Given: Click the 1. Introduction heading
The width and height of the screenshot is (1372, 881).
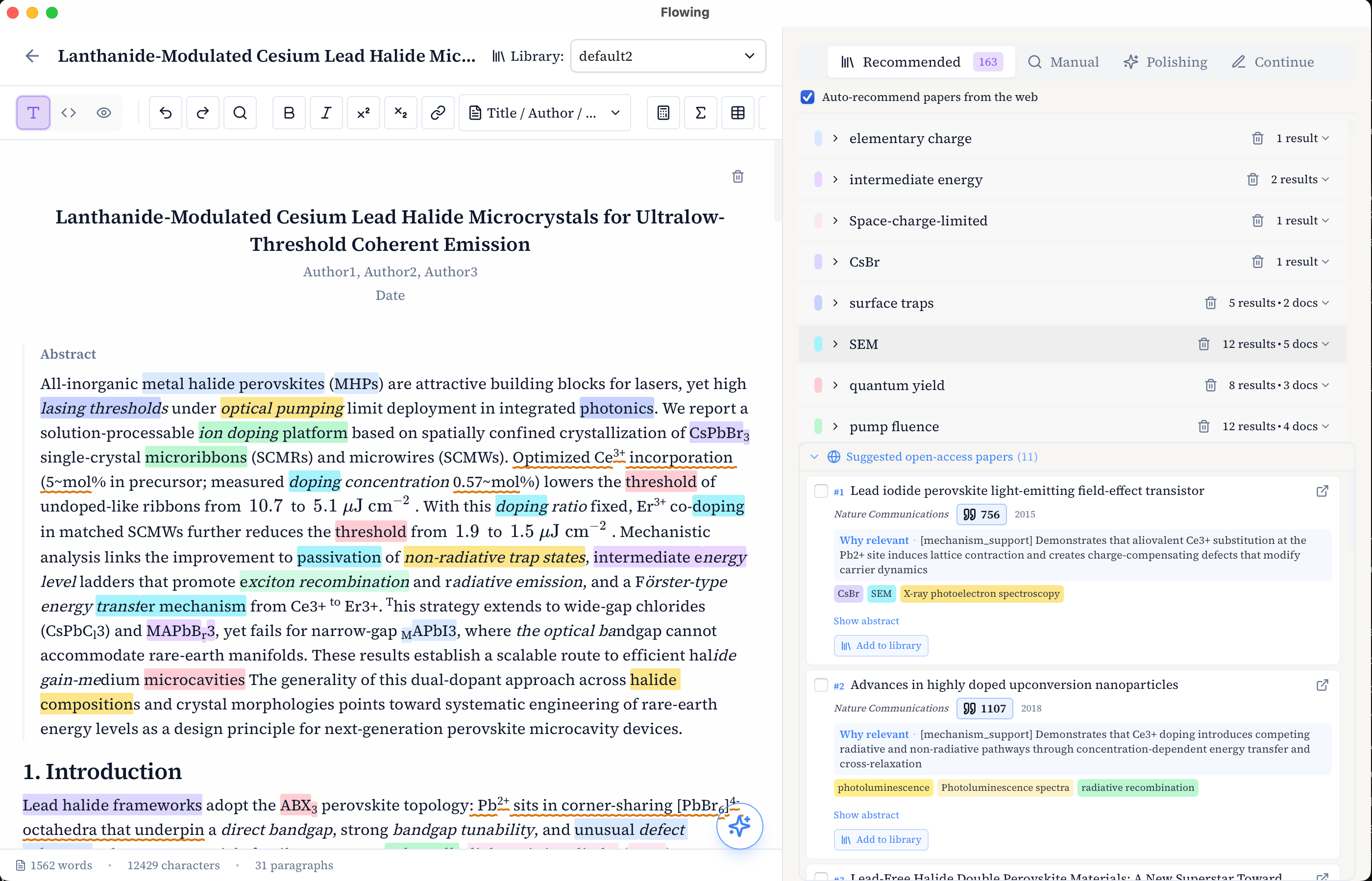Looking at the screenshot, I should coord(102,771).
